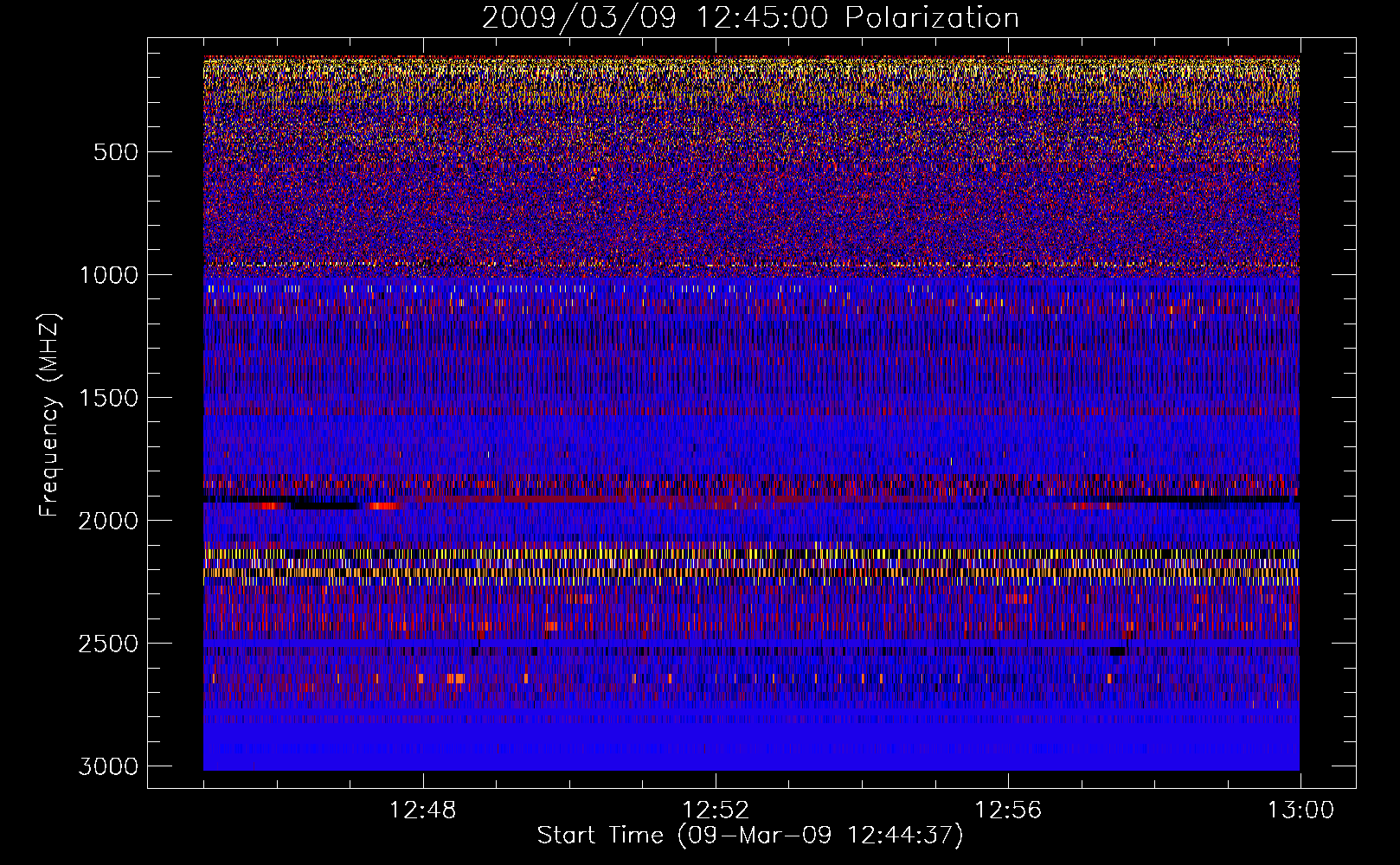Select the 1500 frequency tick label
Screen dimensions: 1400x865
(108, 398)
